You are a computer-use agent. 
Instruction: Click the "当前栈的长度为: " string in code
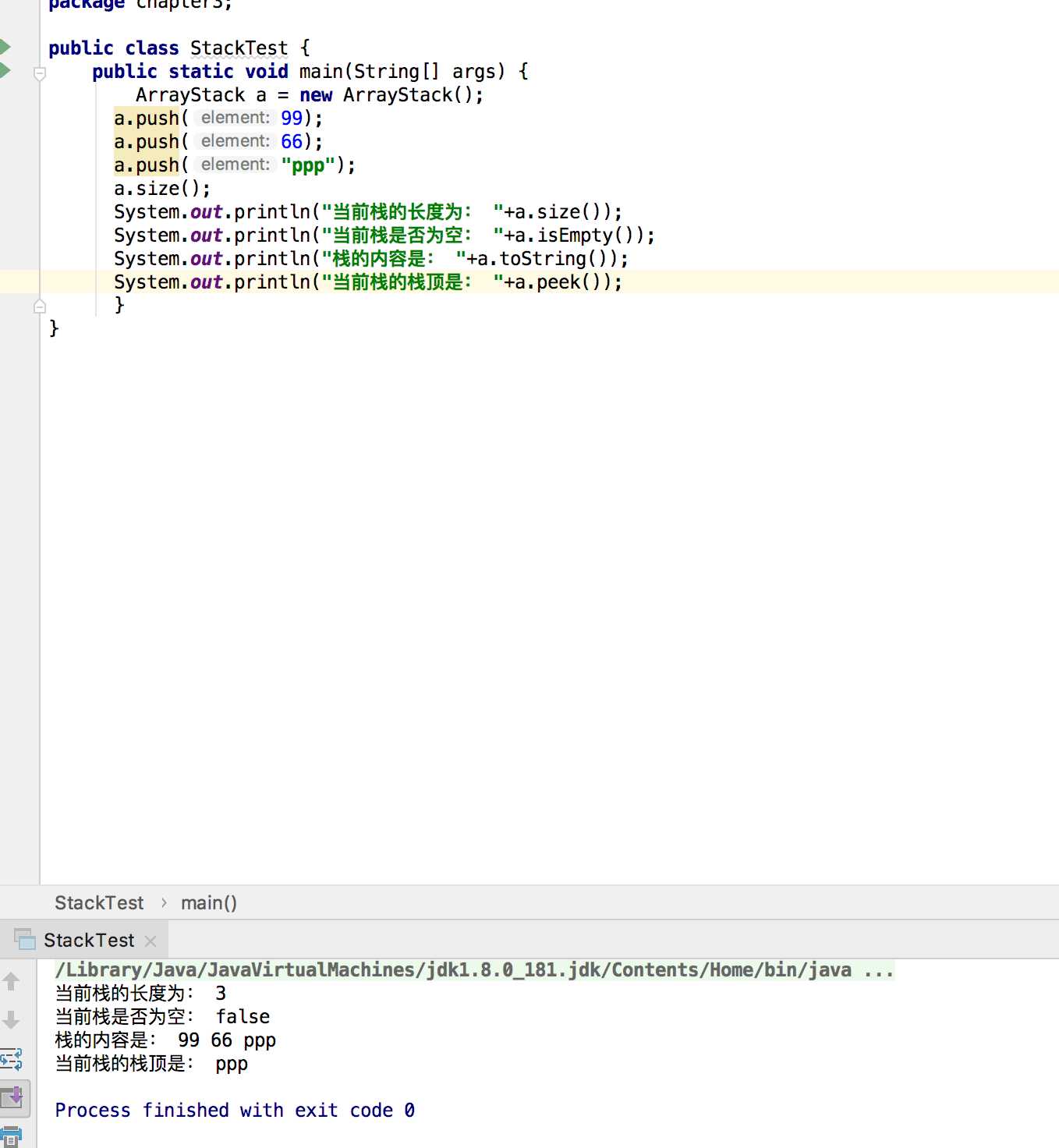click(x=412, y=212)
